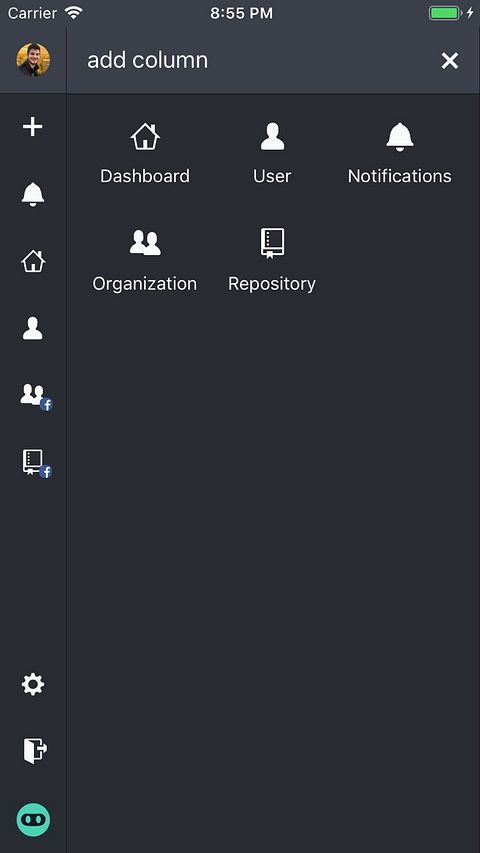Open the sidebar bell notifications column
This screenshot has width=480, height=853.
pyautogui.click(x=33, y=194)
